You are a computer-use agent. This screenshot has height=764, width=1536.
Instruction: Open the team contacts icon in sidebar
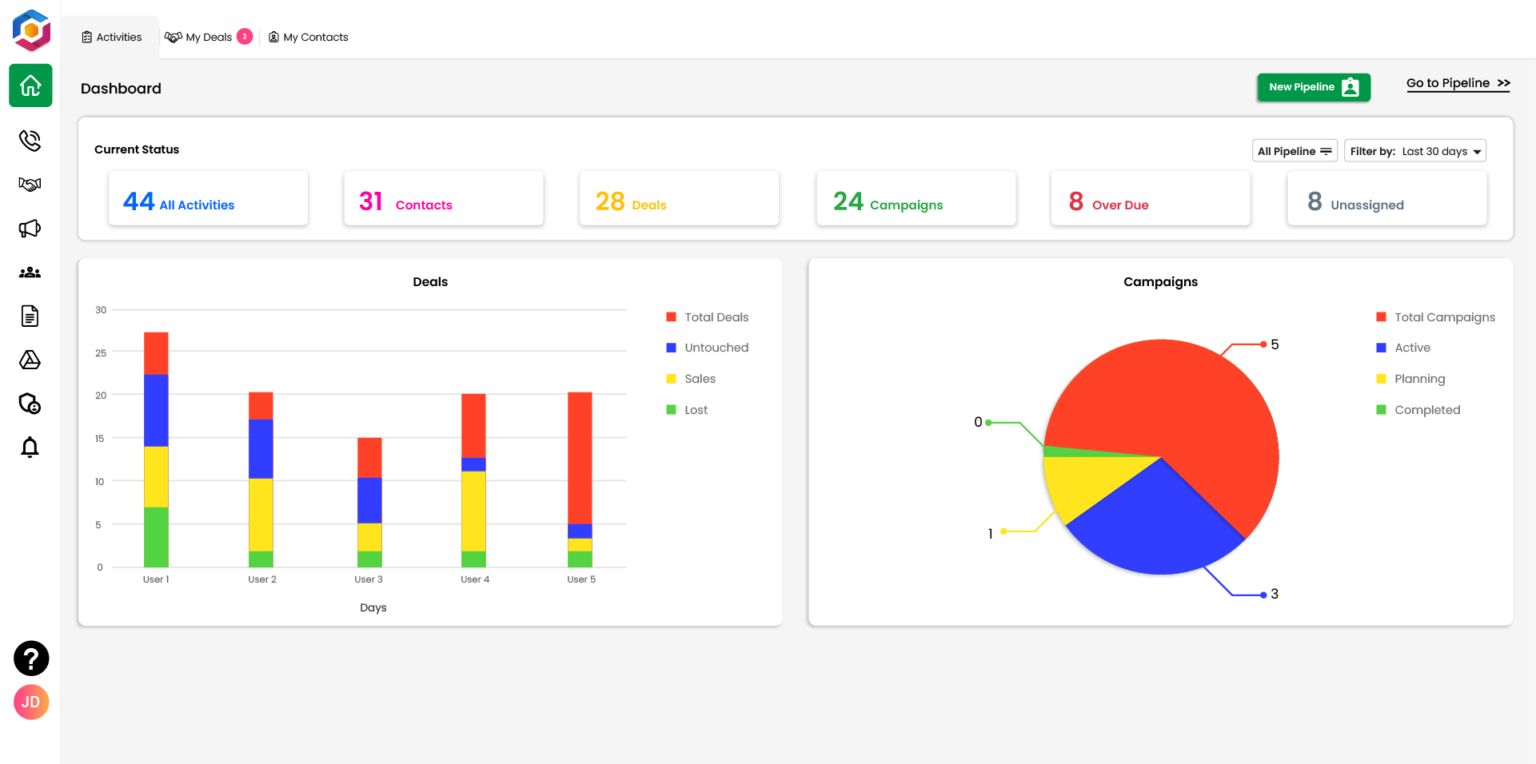point(30,271)
